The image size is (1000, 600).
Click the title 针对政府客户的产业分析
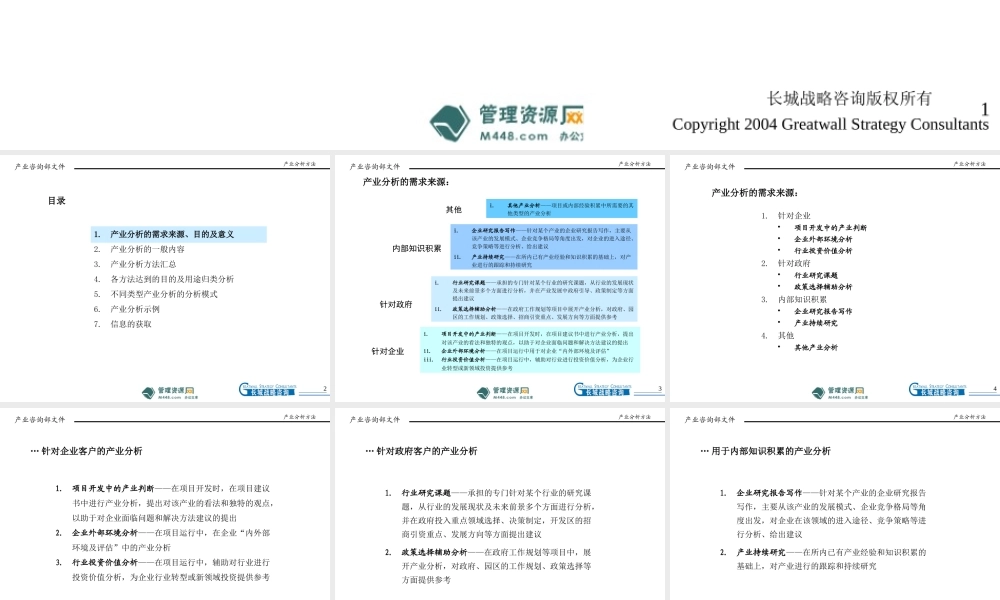[x=427, y=451]
